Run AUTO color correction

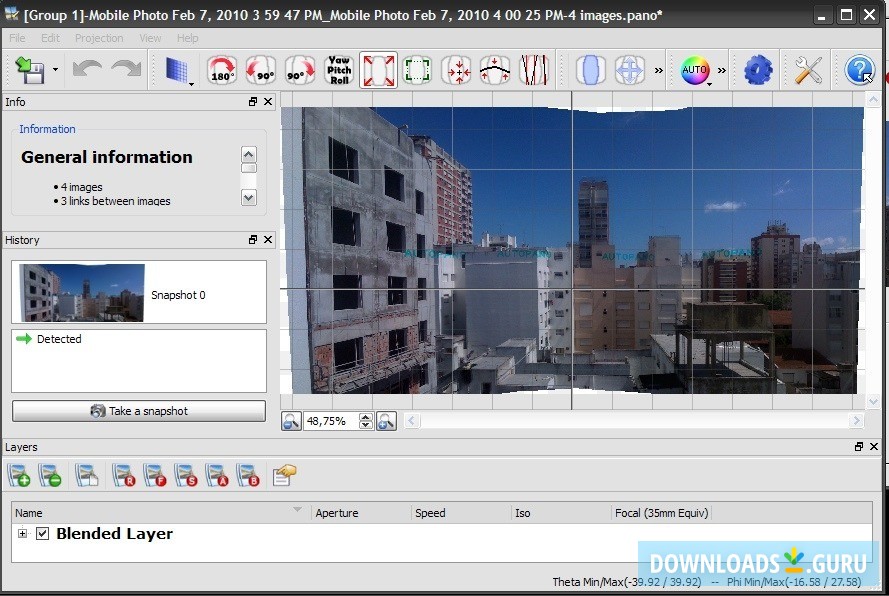pos(693,70)
